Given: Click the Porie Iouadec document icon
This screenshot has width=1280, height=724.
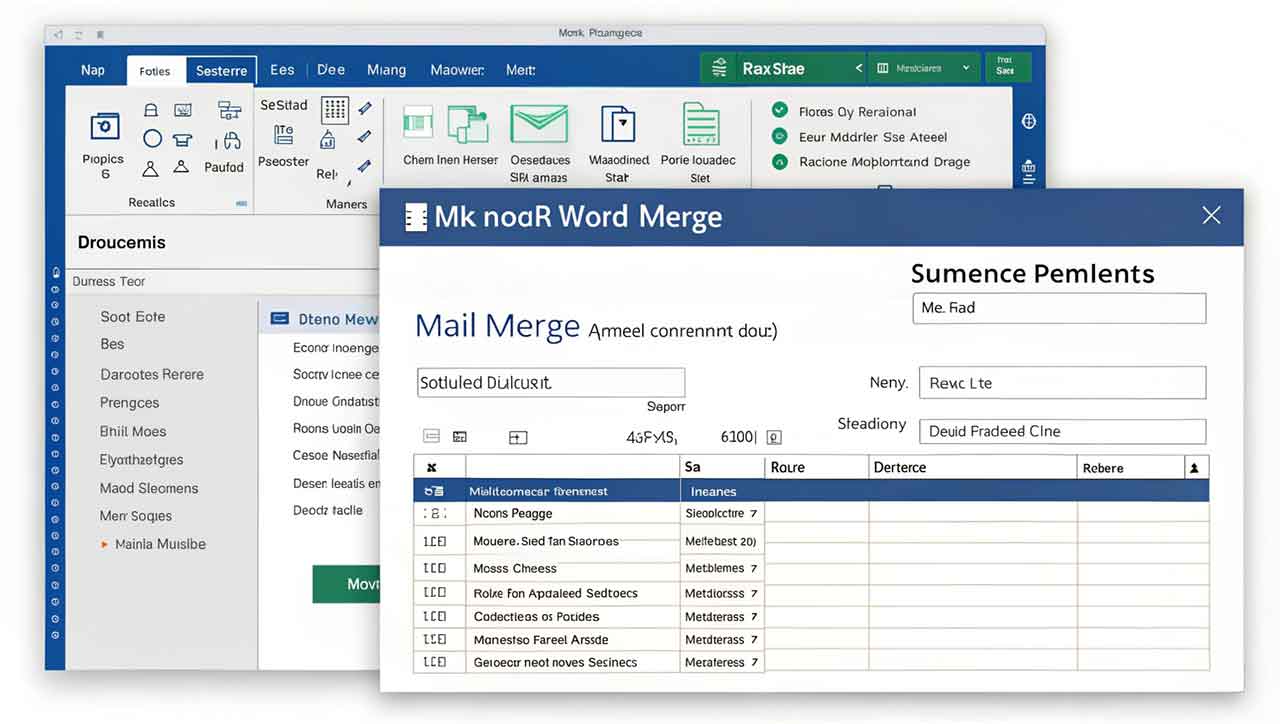Looking at the screenshot, I should [x=700, y=124].
